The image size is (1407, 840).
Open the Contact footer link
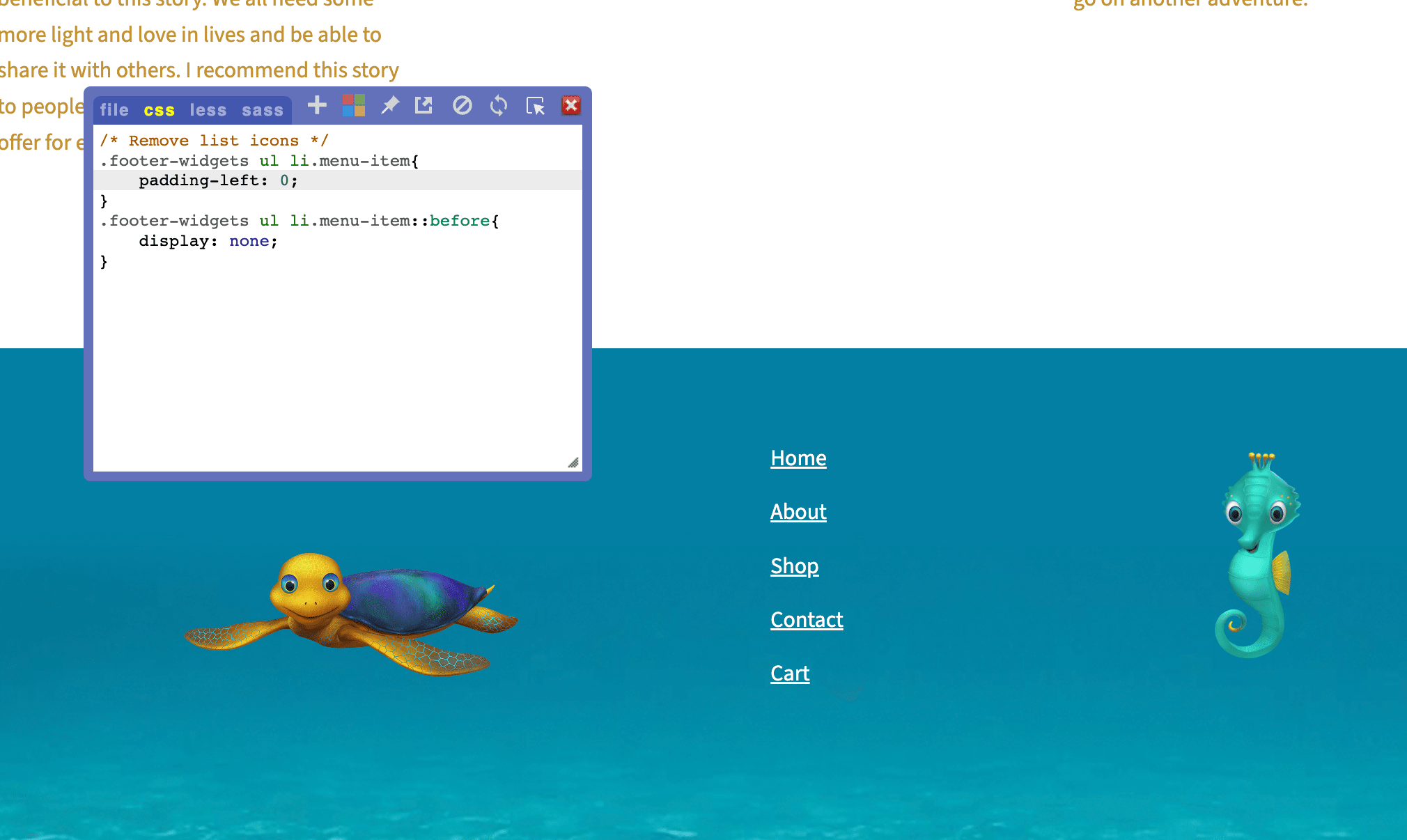(807, 620)
